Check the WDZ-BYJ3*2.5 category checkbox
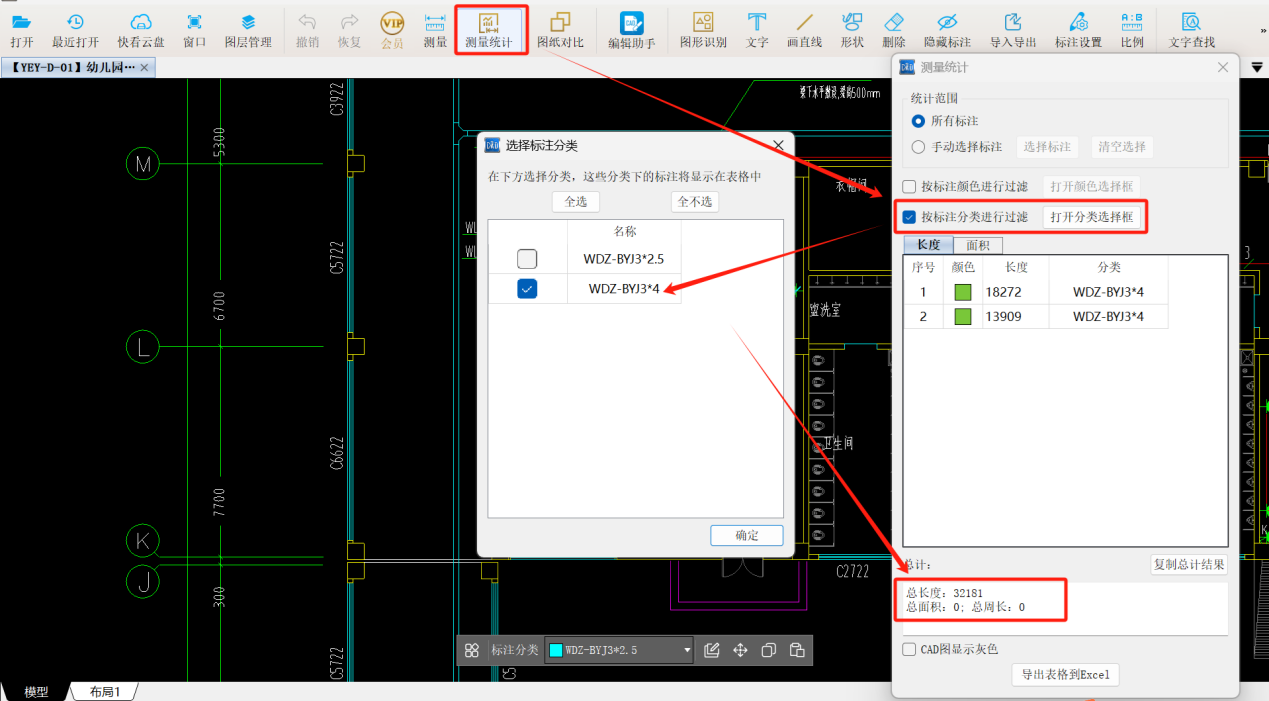Viewport: 1269px width, 701px height. (x=527, y=259)
